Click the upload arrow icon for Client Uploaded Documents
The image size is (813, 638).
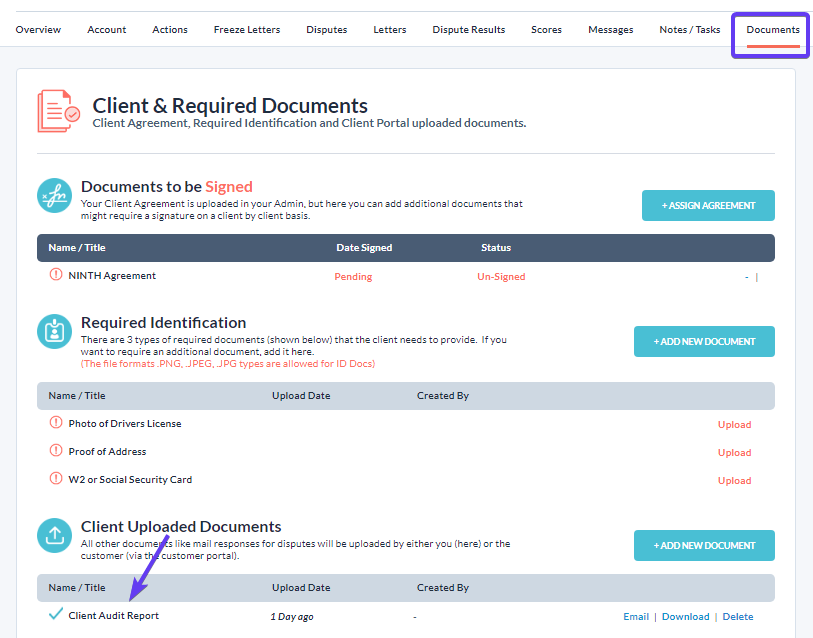pos(54,535)
